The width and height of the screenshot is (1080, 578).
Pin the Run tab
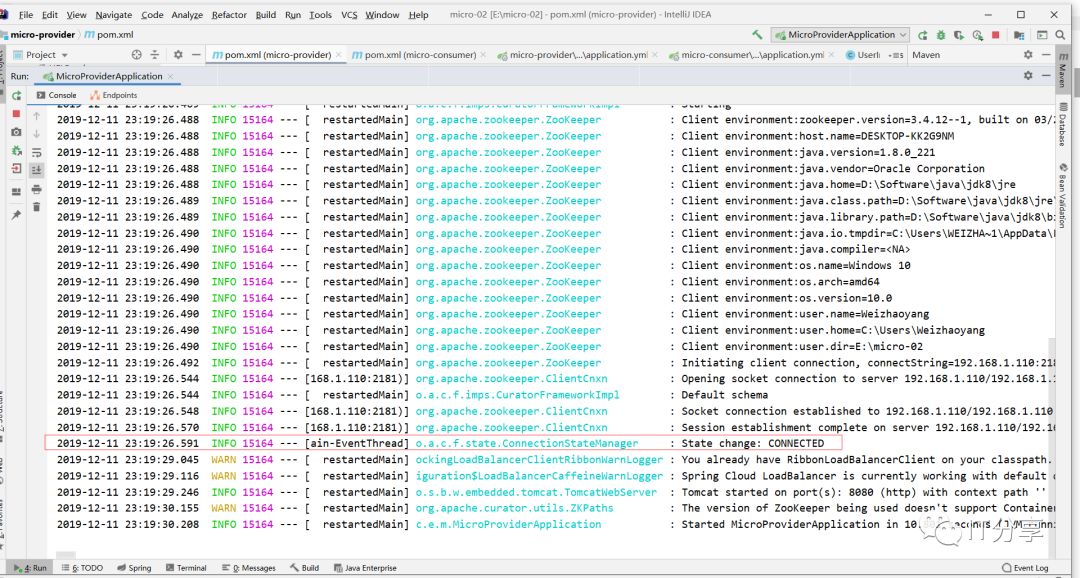coord(17,215)
